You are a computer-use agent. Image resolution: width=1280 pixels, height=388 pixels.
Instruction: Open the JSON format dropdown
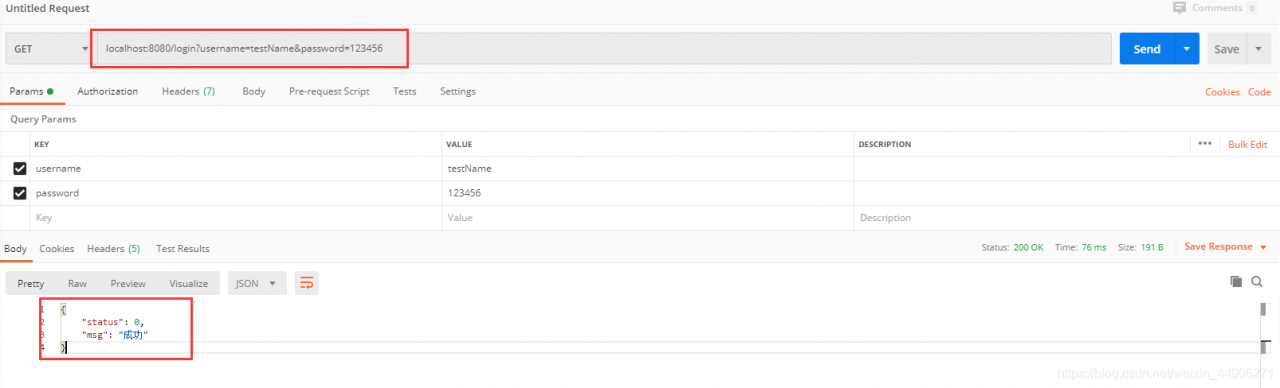pos(258,283)
